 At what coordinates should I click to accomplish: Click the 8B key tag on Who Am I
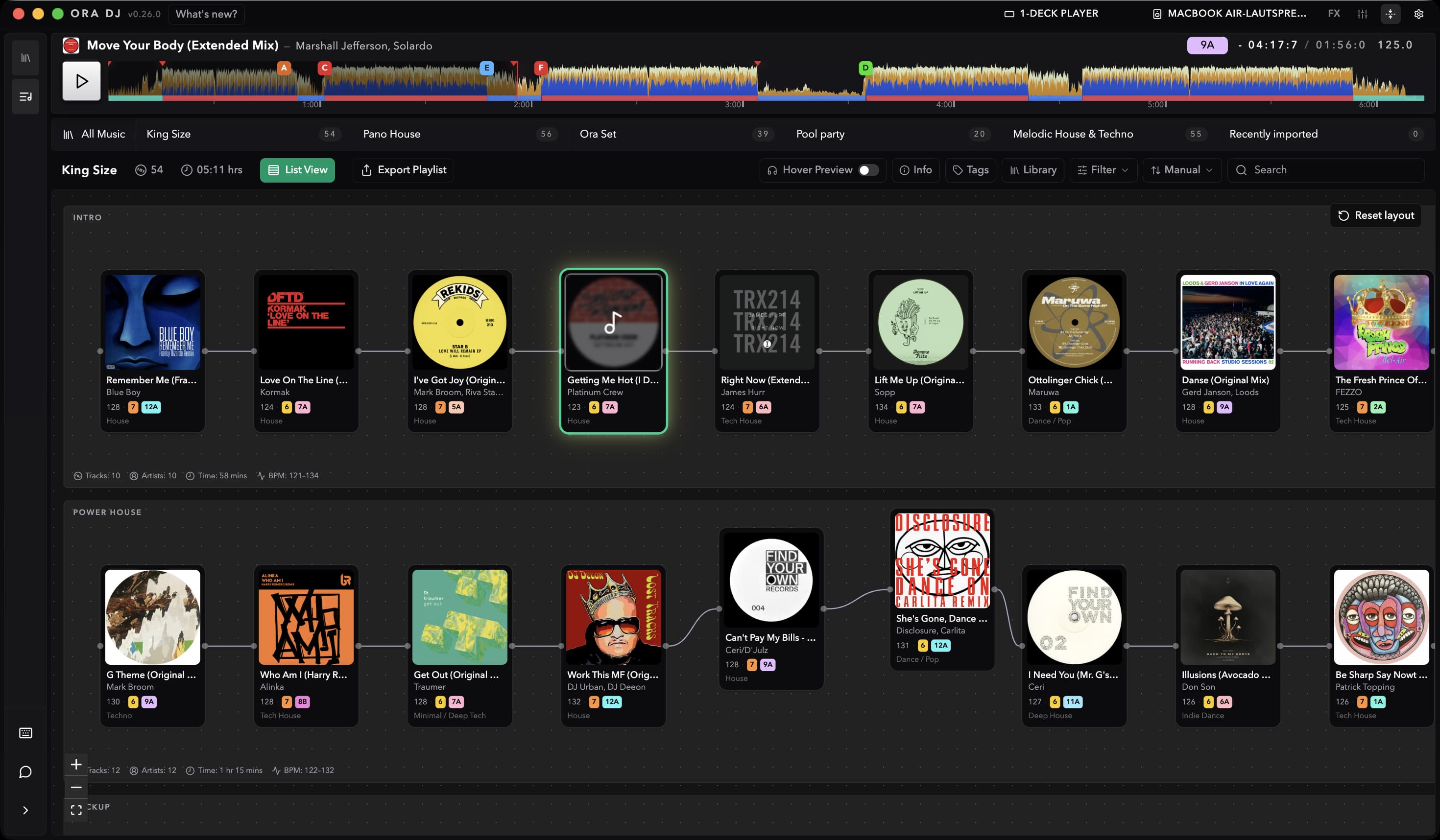302,702
